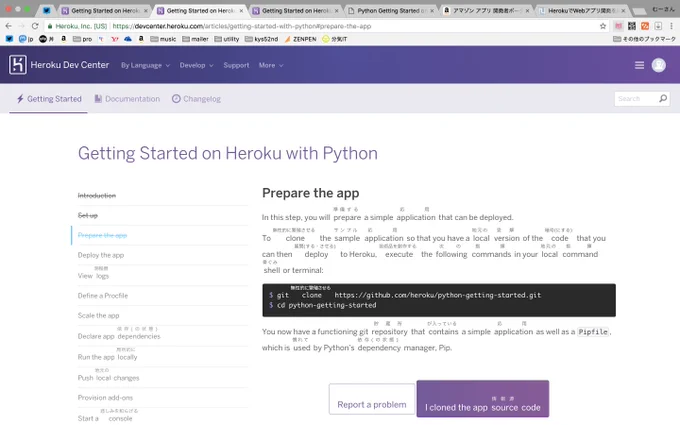Open the hamburger menu in header

tap(639, 65)
